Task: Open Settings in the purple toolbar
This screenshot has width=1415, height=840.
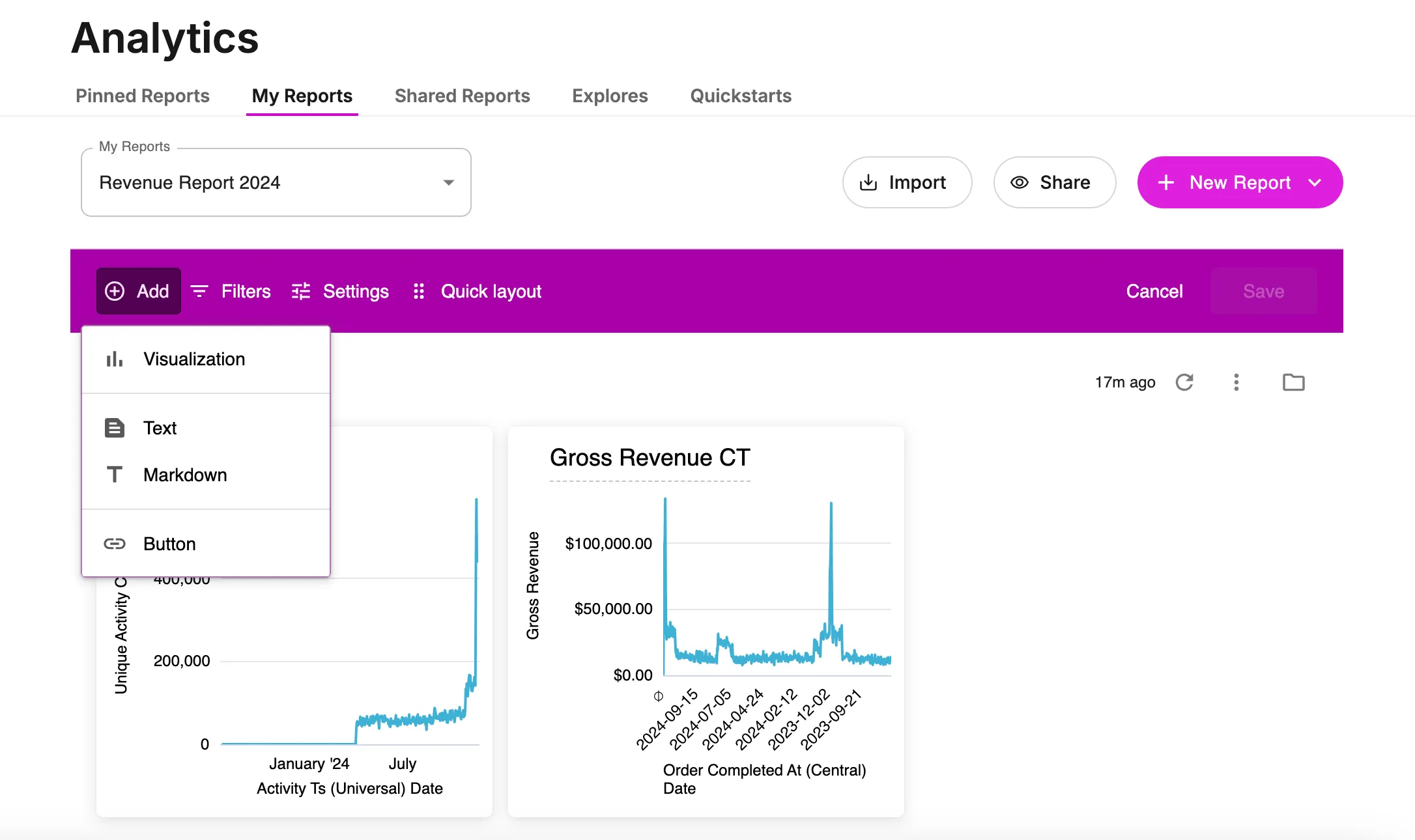Action: pos(340,291)
